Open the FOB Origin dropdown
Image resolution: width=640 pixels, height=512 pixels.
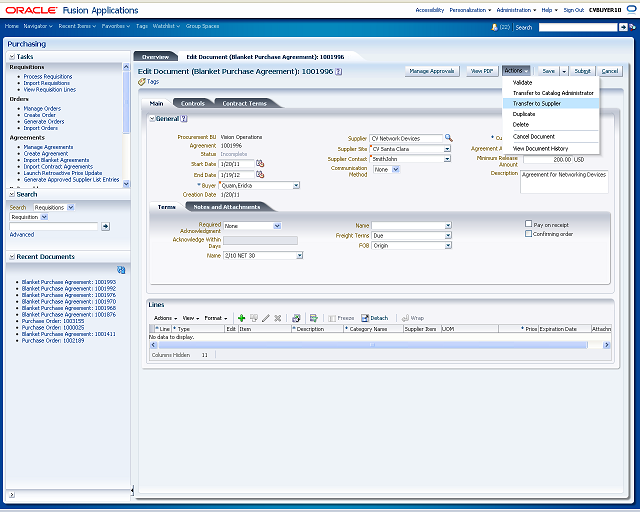click(448, 245)
